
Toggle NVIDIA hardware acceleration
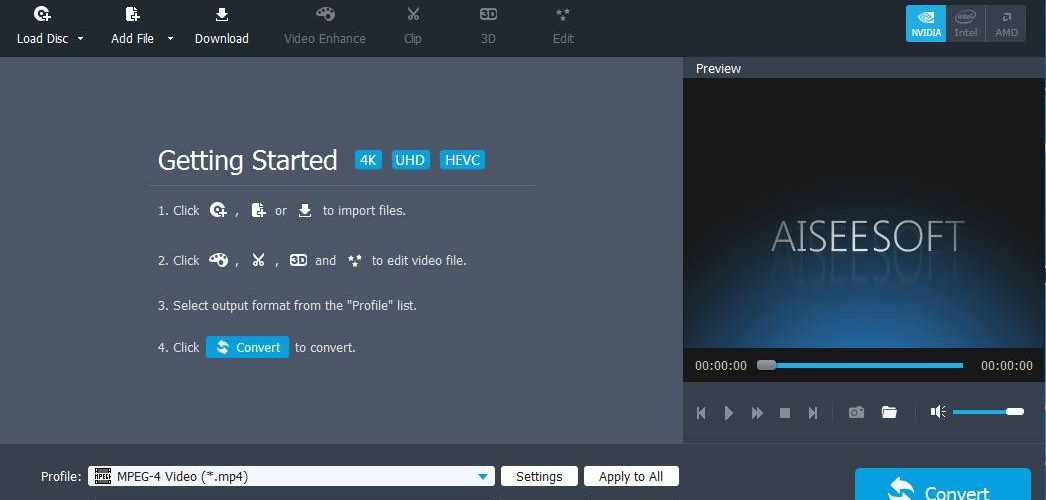926,23
